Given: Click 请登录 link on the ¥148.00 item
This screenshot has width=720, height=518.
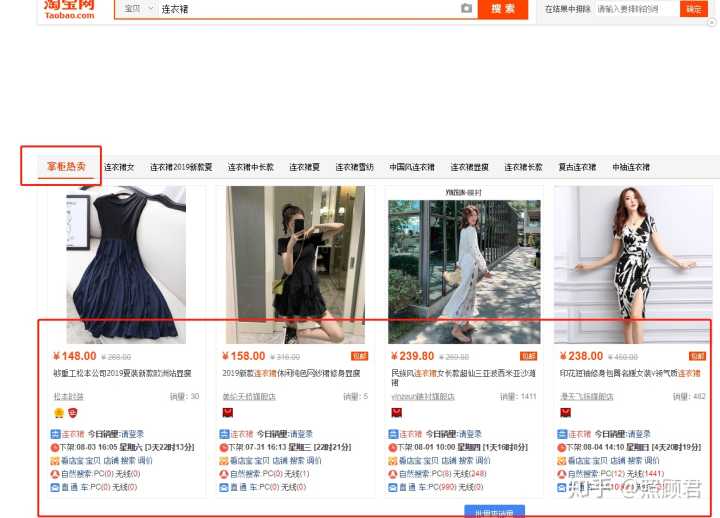Looking at the screenshot, I should [x=133, y=434].
